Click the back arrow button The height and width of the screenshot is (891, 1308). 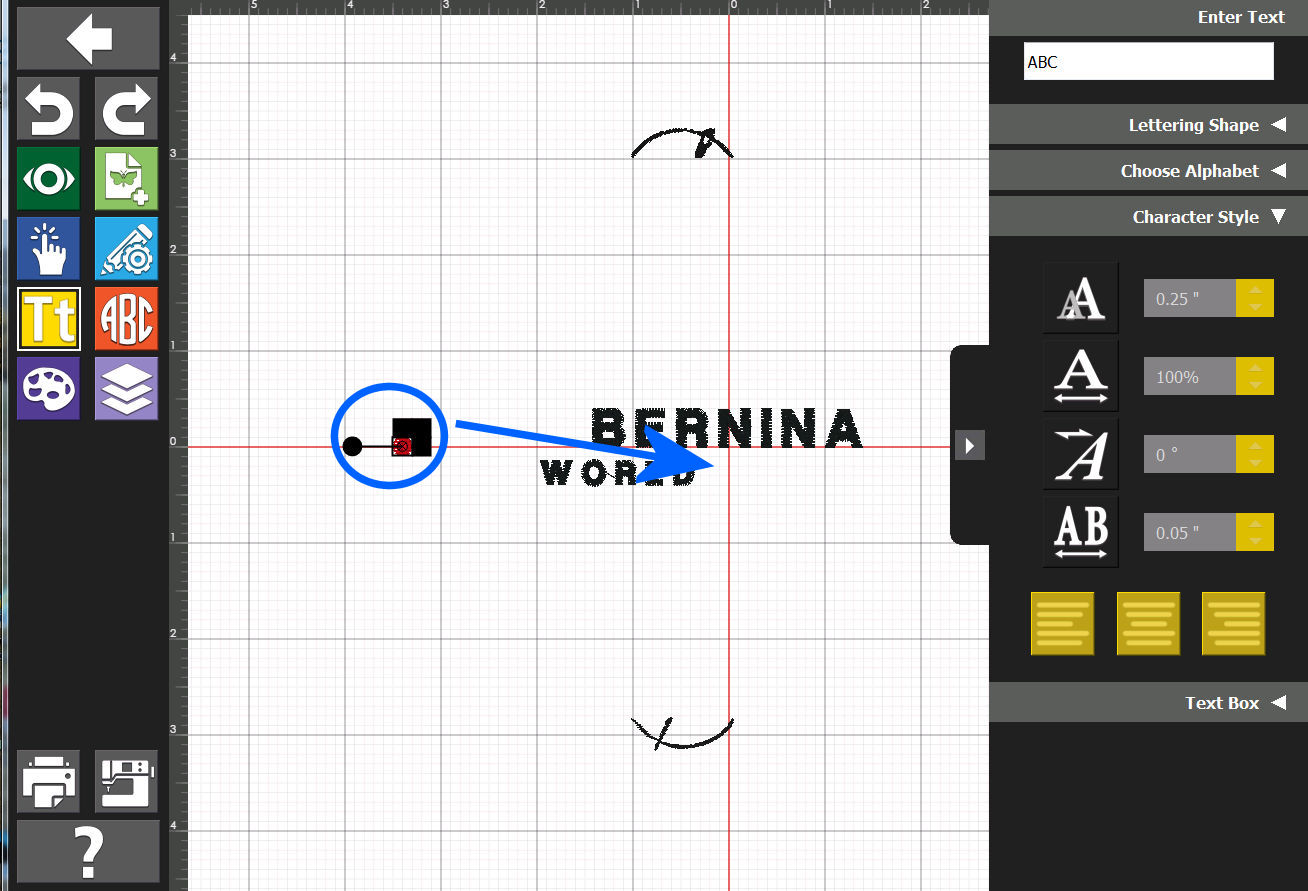point(88,39)
